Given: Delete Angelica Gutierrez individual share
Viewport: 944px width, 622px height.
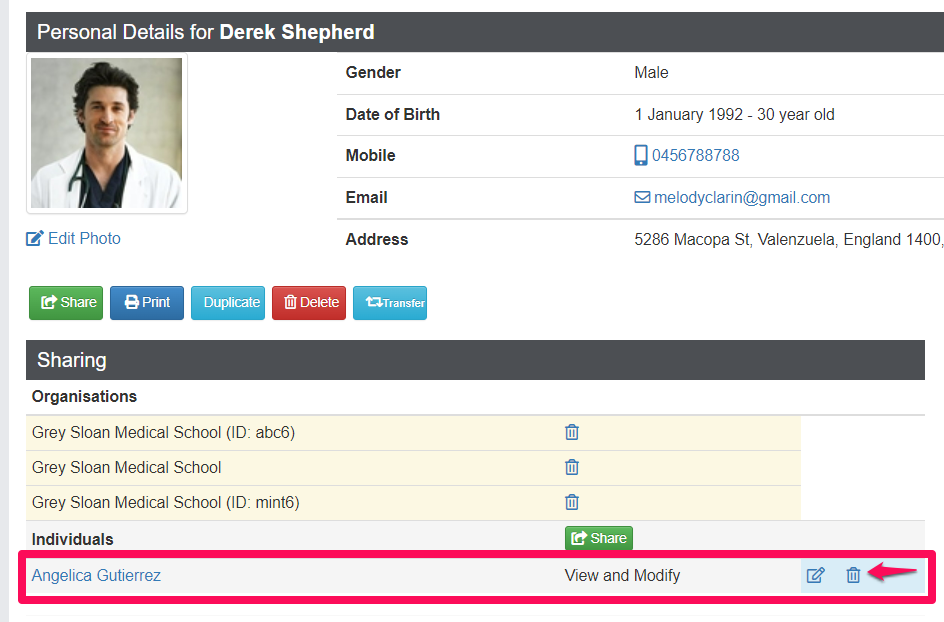Looking at the screenshot, I should [853, 575].
